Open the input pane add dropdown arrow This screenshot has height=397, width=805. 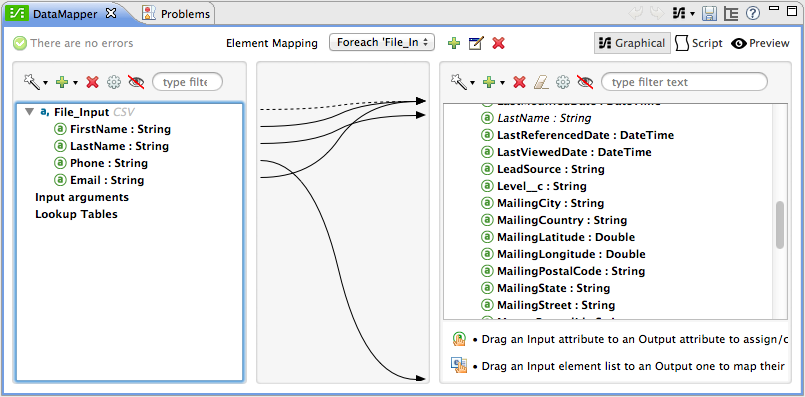76,83
